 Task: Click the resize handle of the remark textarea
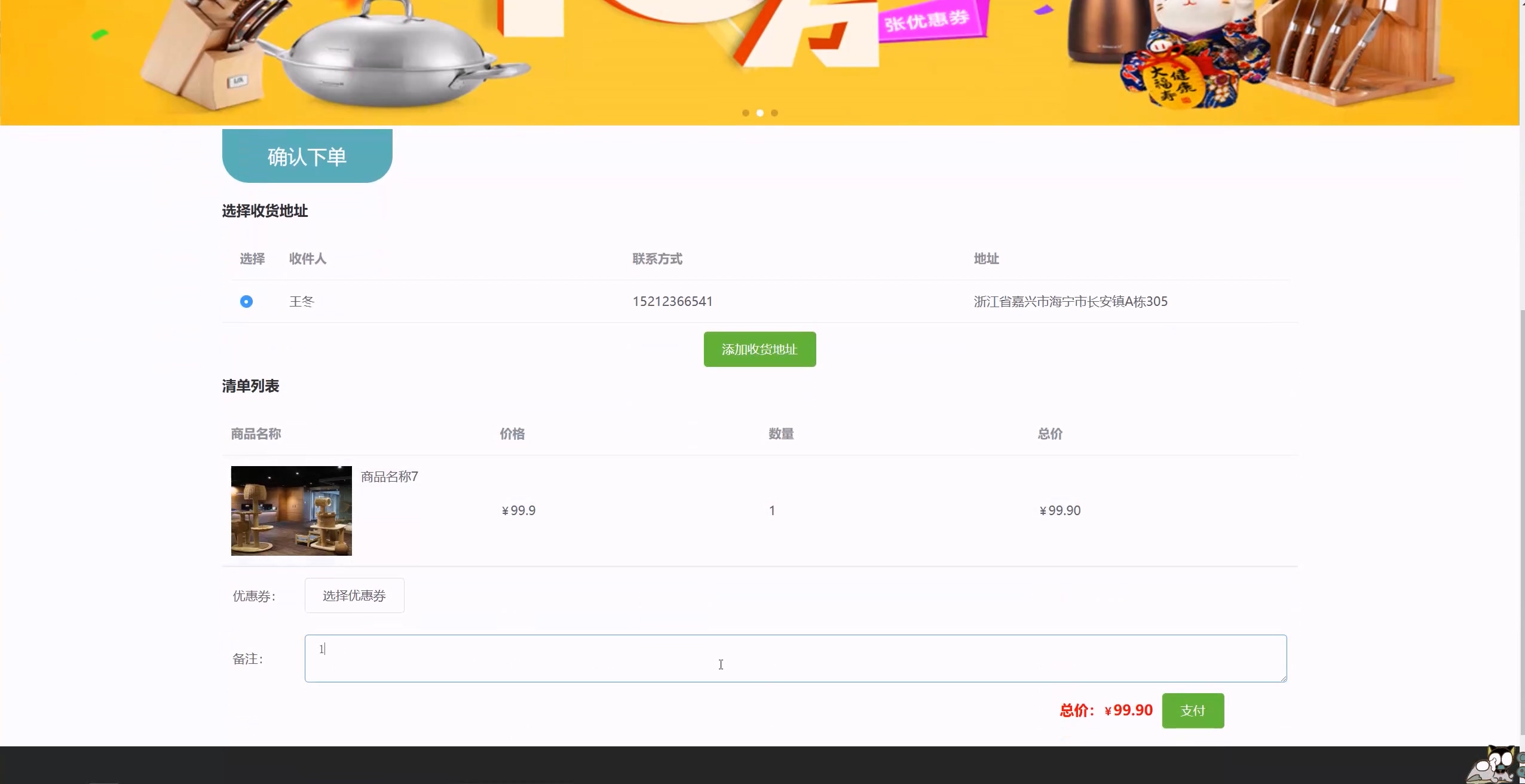1283,678
